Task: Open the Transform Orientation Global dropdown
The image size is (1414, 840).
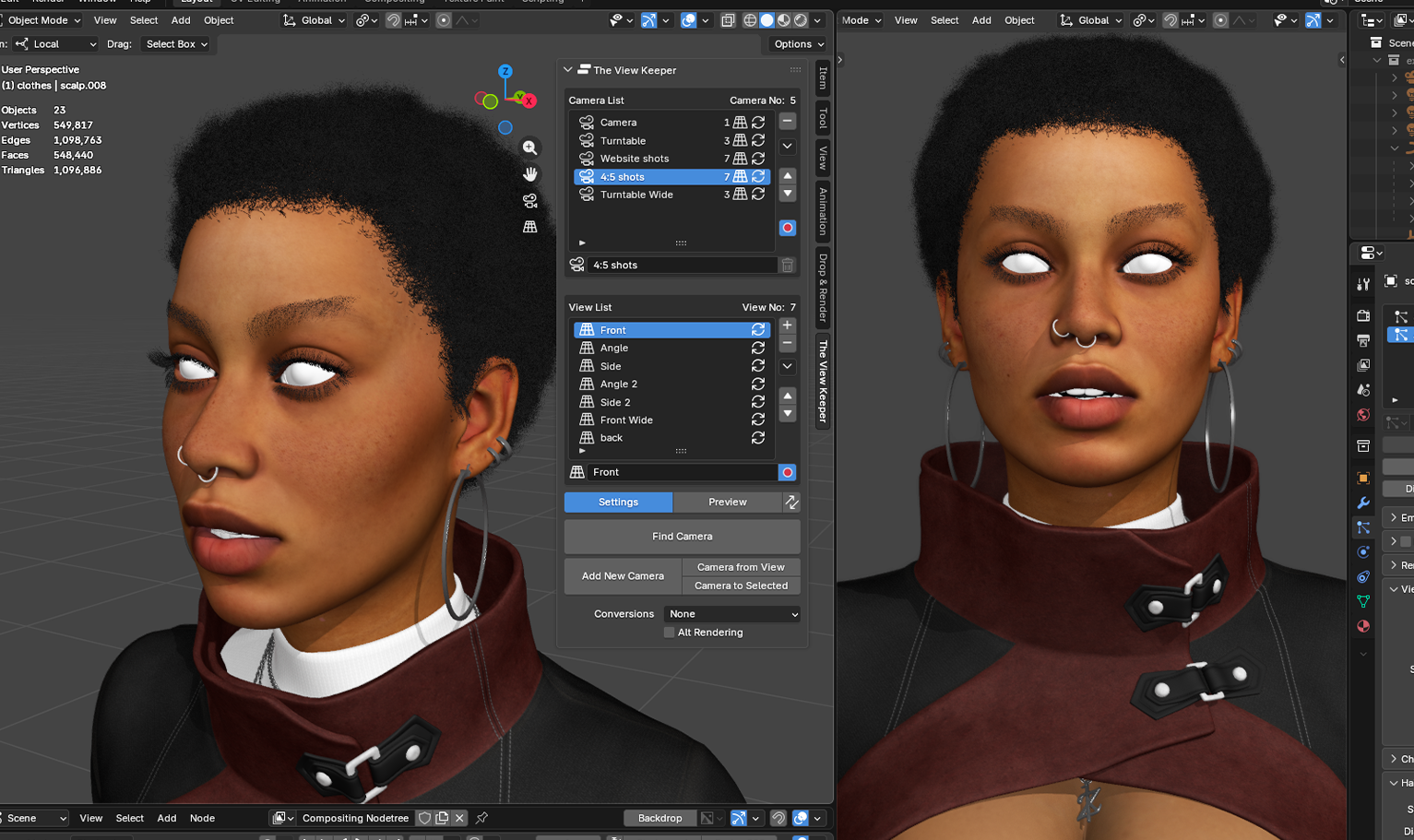Action: pyautogui.click(x=313, y=19)
